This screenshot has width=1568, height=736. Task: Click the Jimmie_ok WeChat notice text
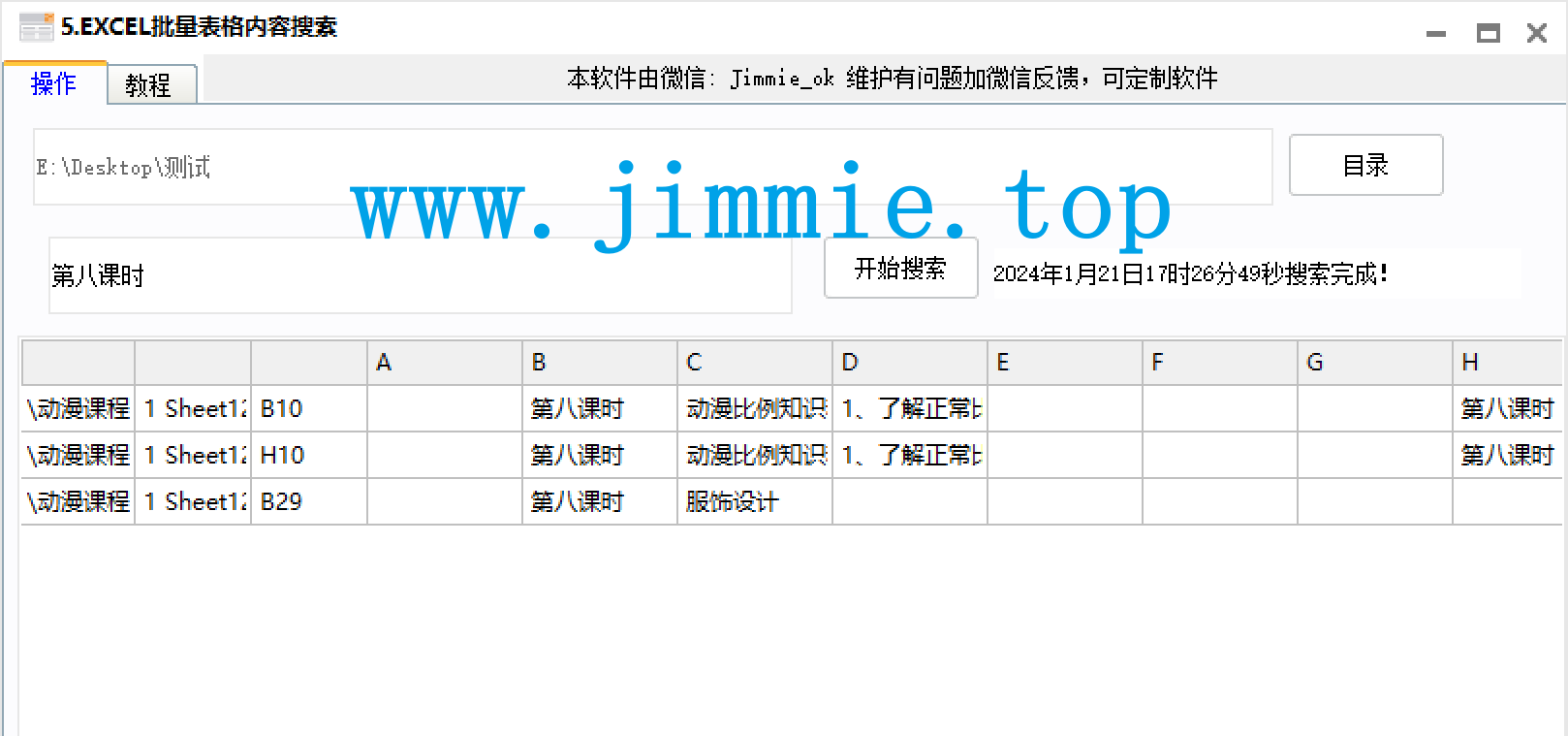tap(893, 79)
